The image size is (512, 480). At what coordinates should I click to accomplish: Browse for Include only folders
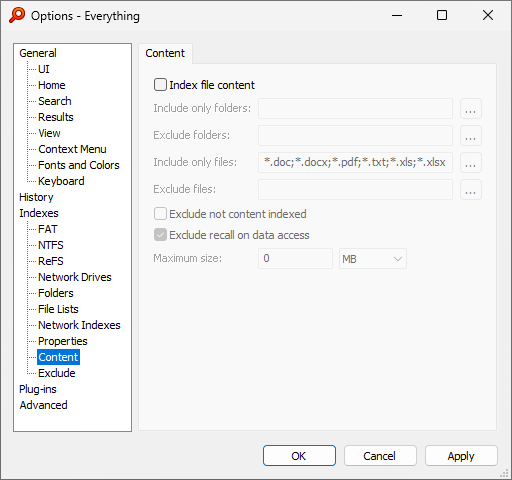[471, 108]
